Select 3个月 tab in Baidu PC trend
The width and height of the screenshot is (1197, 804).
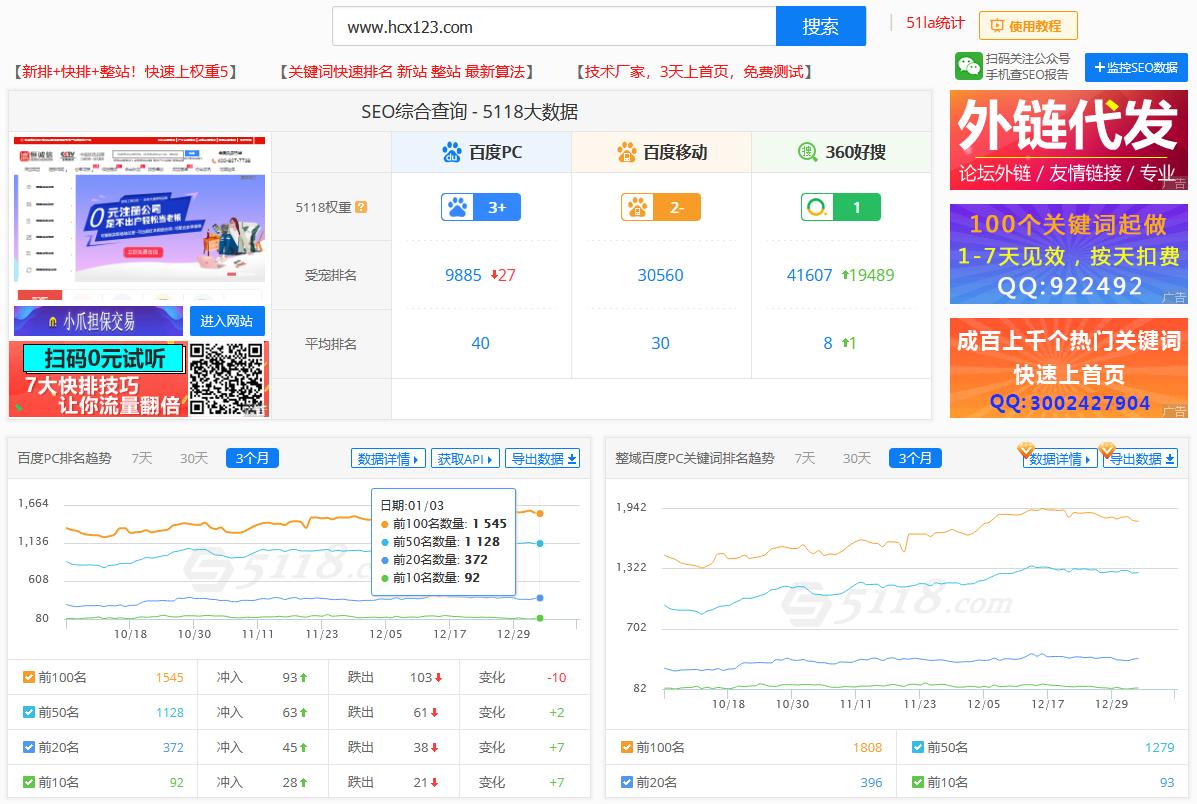tap(253, 458)
